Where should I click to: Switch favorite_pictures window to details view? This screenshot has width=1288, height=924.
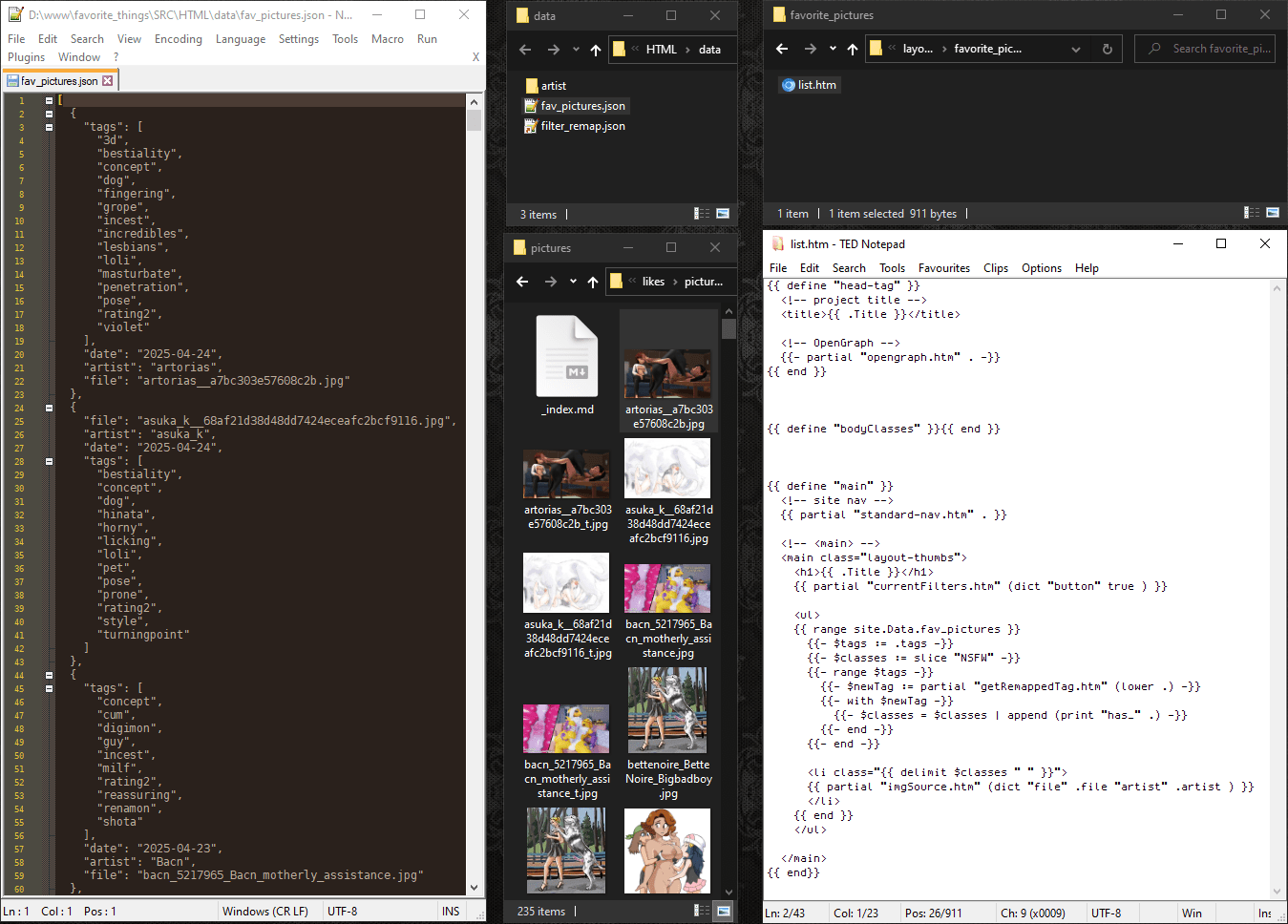1252,213
